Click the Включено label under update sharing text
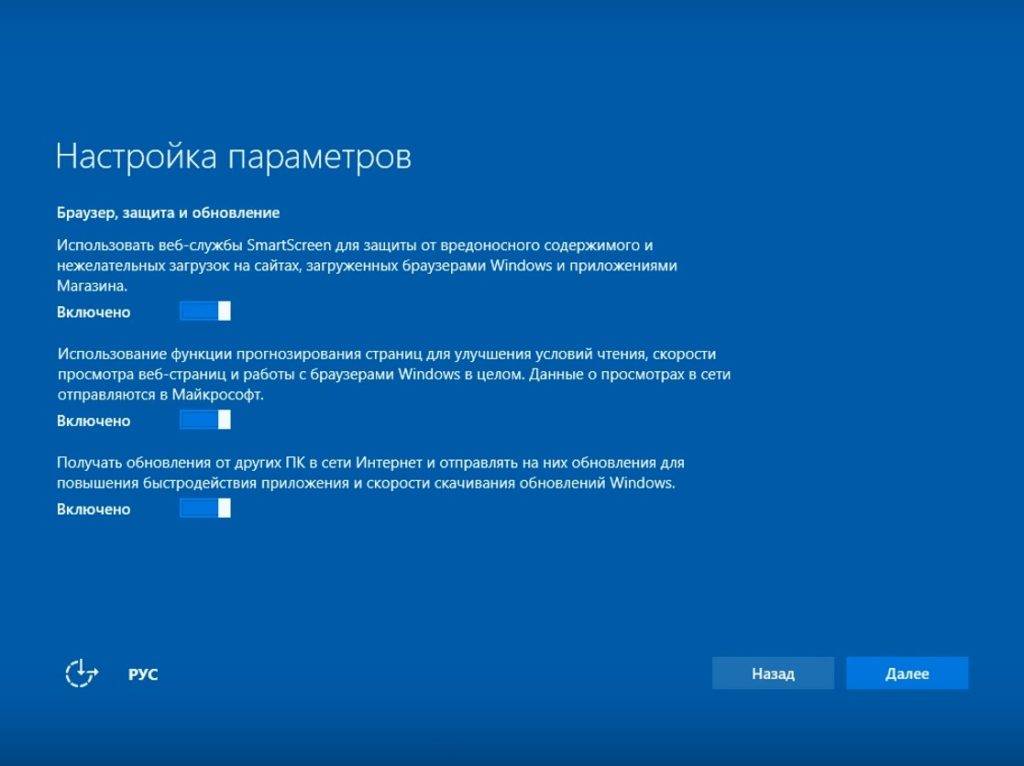1024x766 pixels. click(x=94, y=509)
